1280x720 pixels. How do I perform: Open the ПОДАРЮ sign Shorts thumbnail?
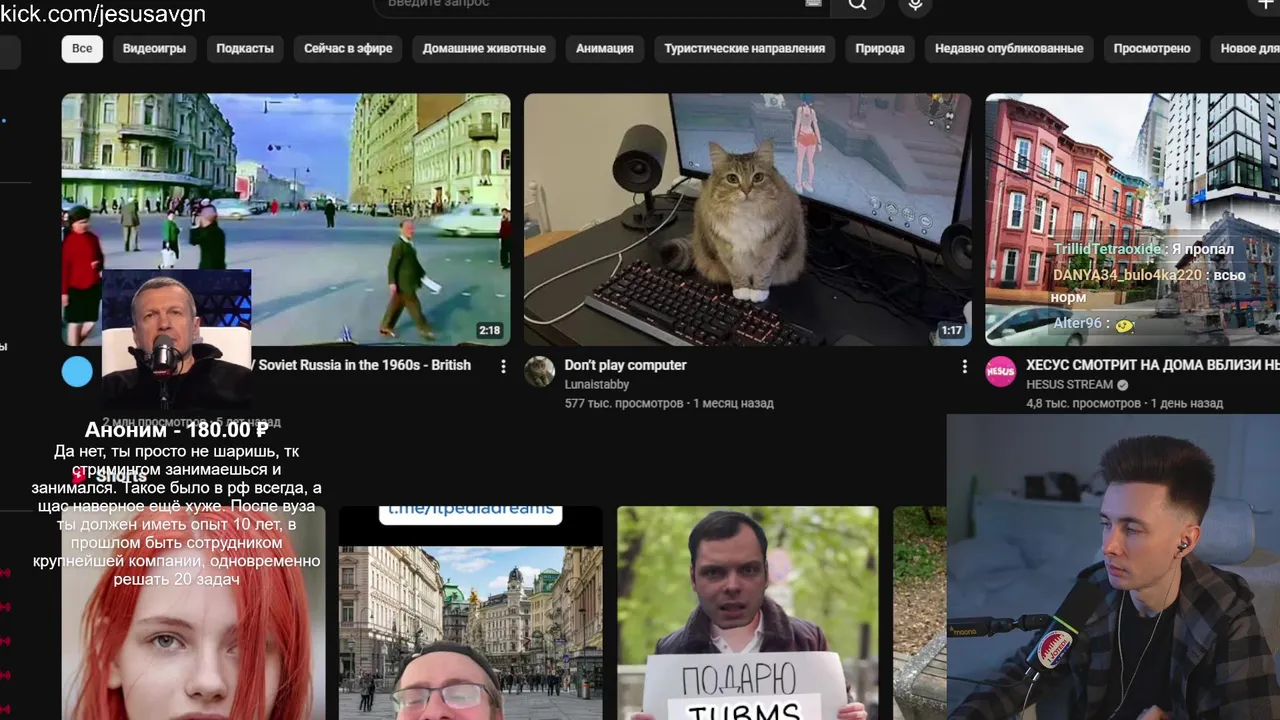(x=748, y=613)
